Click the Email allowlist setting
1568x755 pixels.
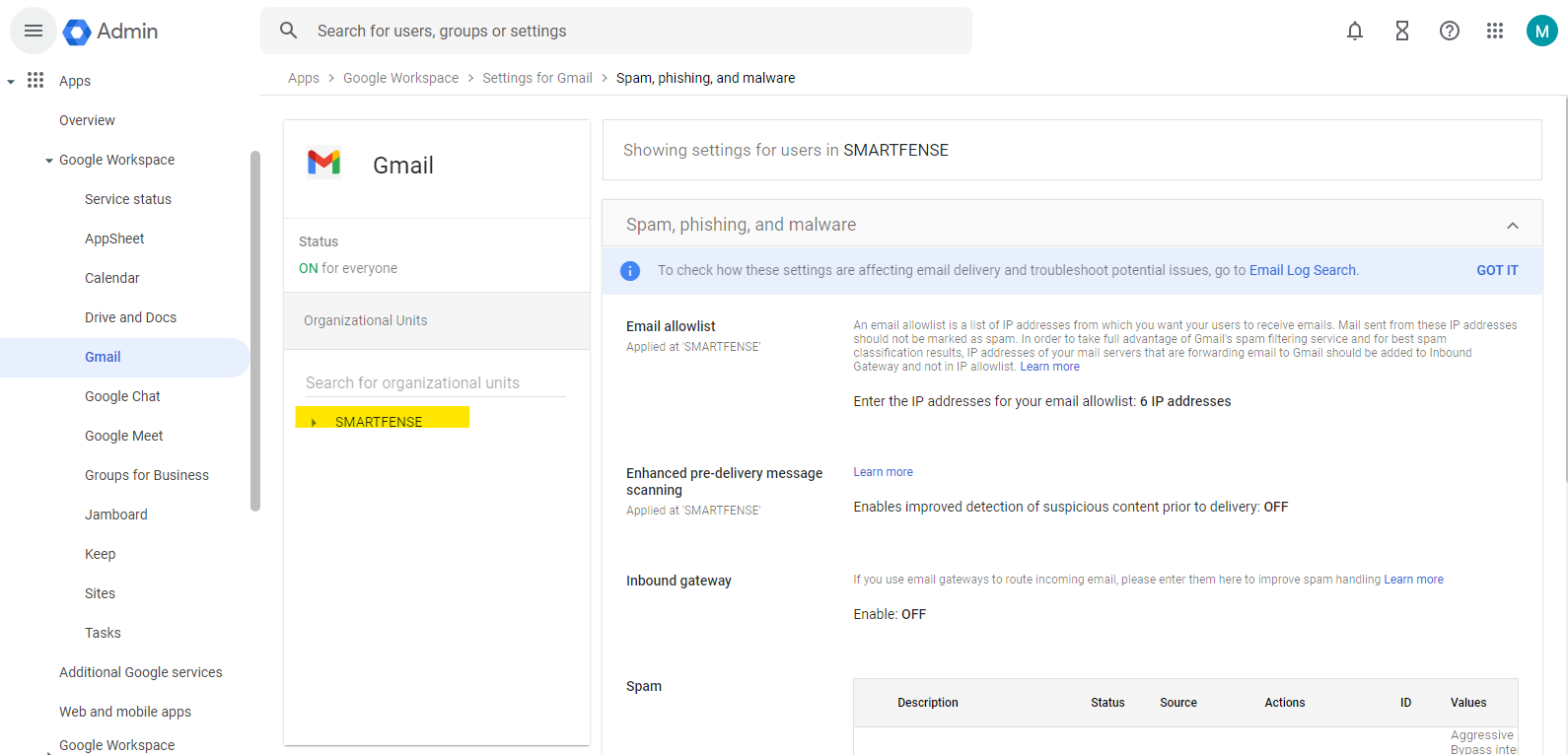pyautogui.click(x=671, y=326)
